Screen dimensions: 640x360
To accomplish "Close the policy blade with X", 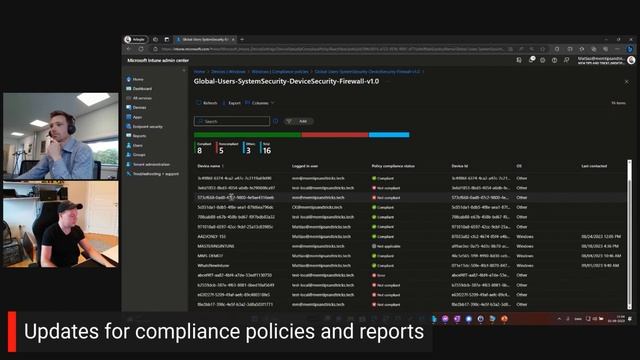I will coord(627,82).
